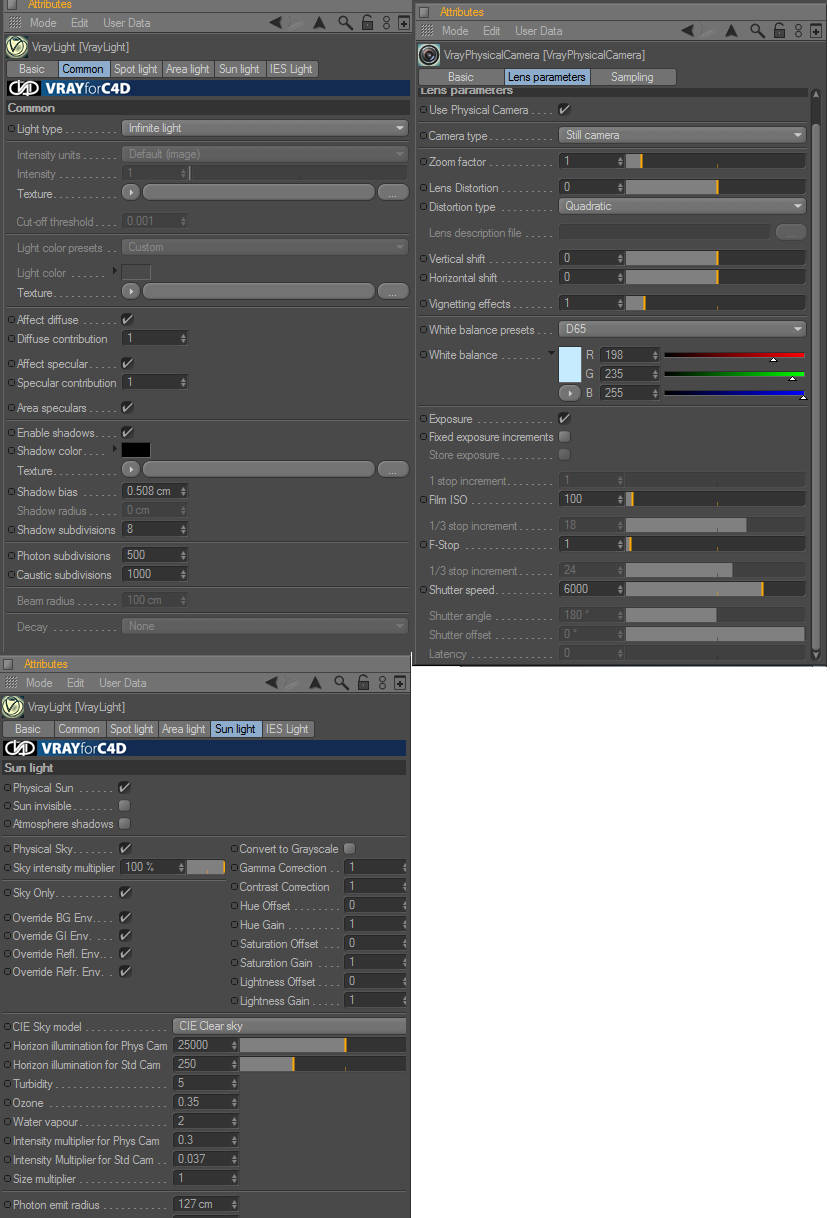Enable Sun invisible checkbox

click(124, 805)
